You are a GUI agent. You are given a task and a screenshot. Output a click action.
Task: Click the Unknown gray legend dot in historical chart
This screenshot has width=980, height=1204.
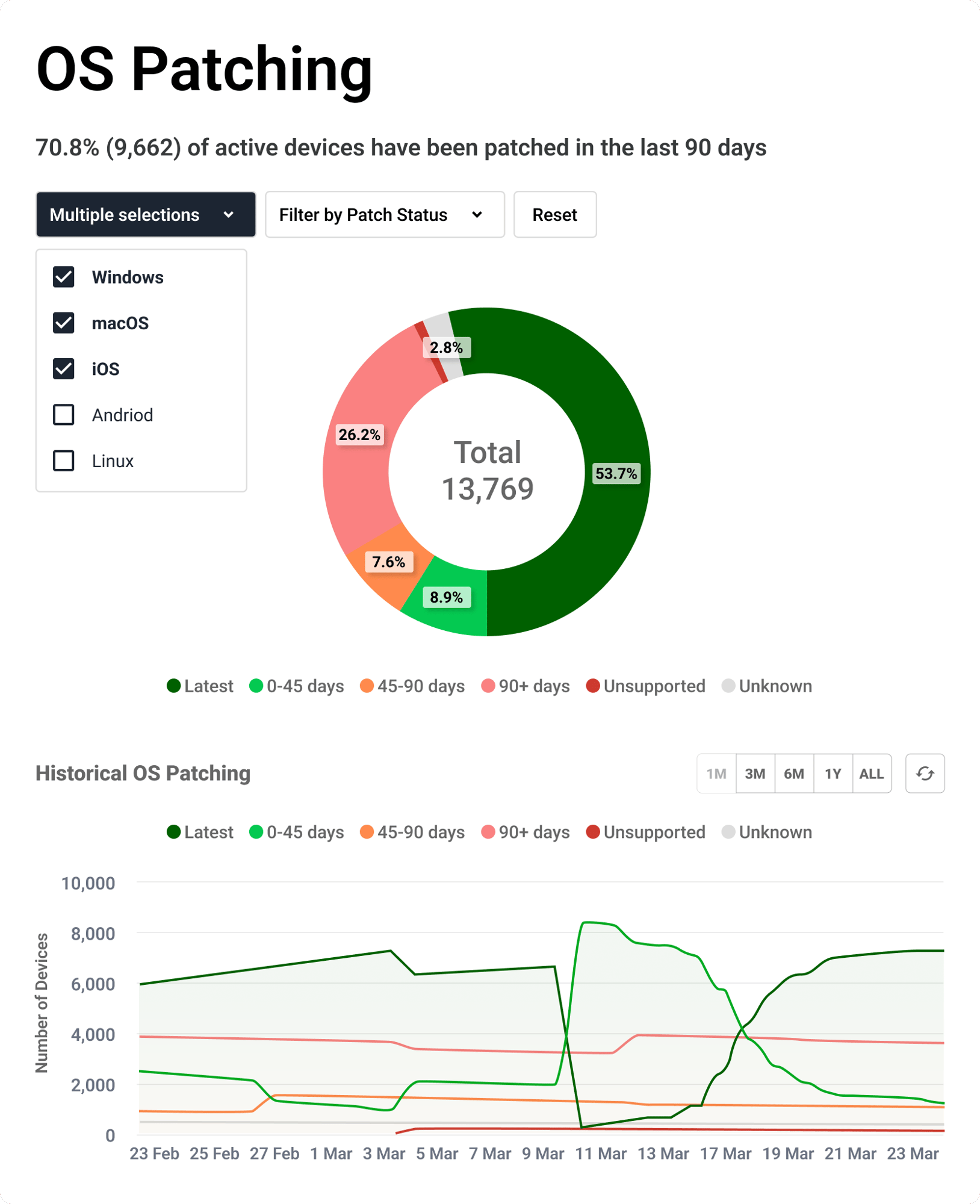pyautogui.click(x=728, y=832)
